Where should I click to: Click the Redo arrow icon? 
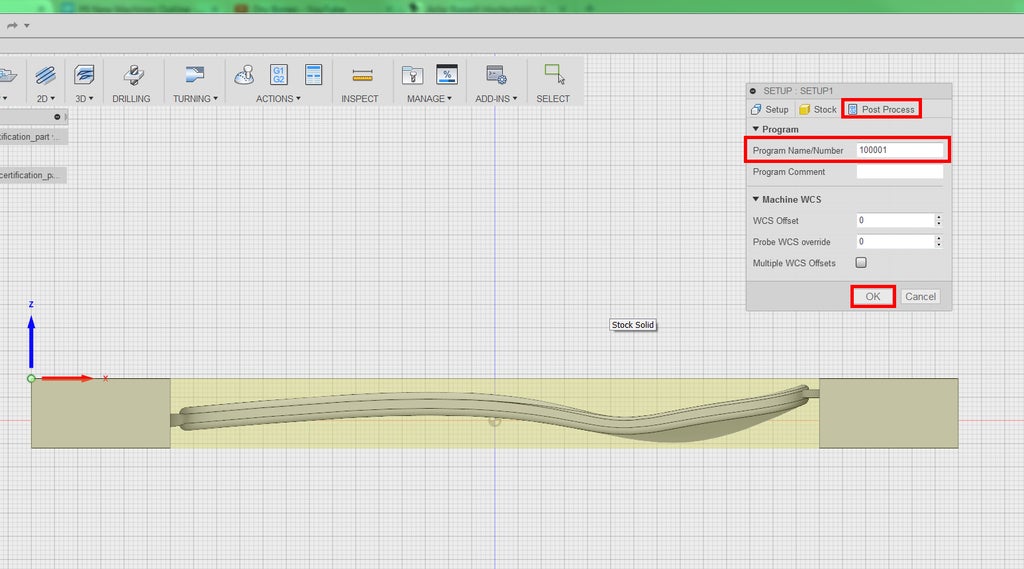click(x=12, y=25)
